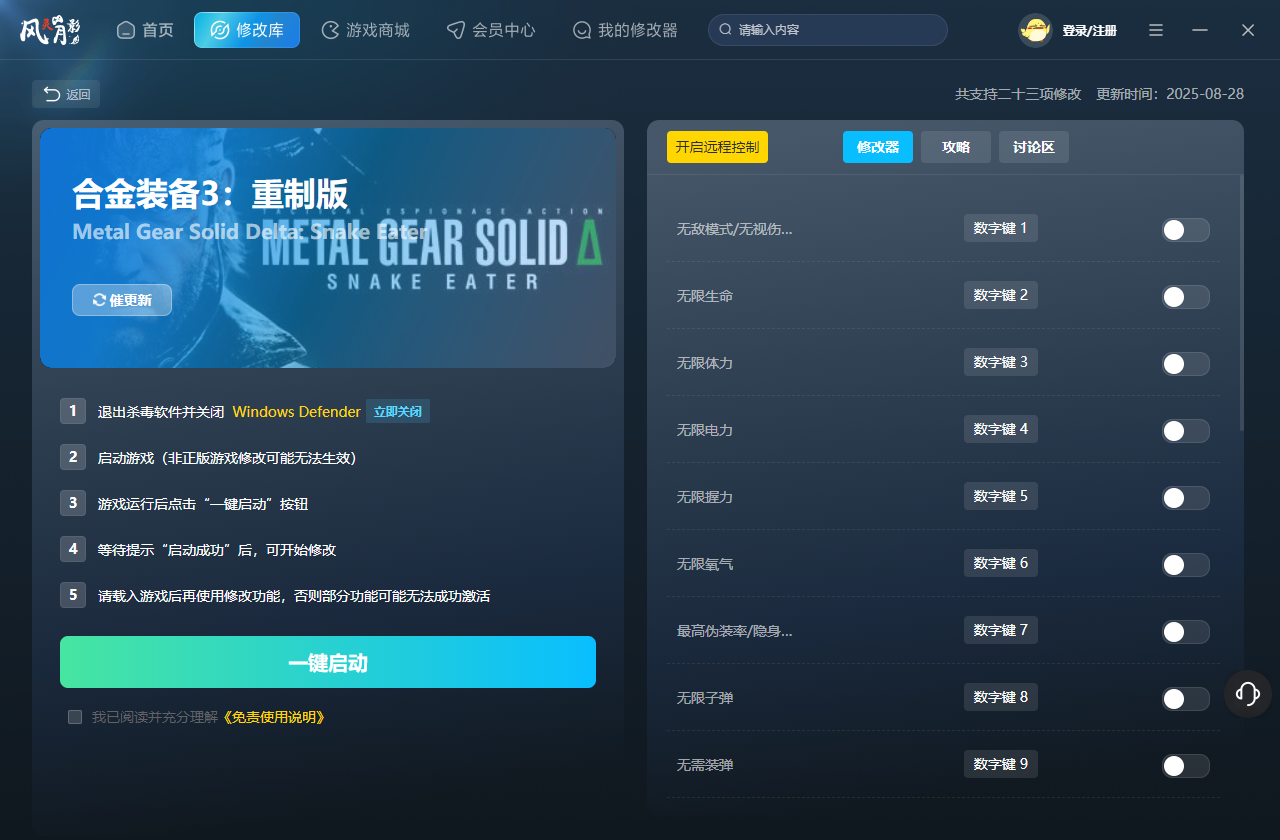Open 我的修改器 tab

pyautogui.click(x=625, y=30)
